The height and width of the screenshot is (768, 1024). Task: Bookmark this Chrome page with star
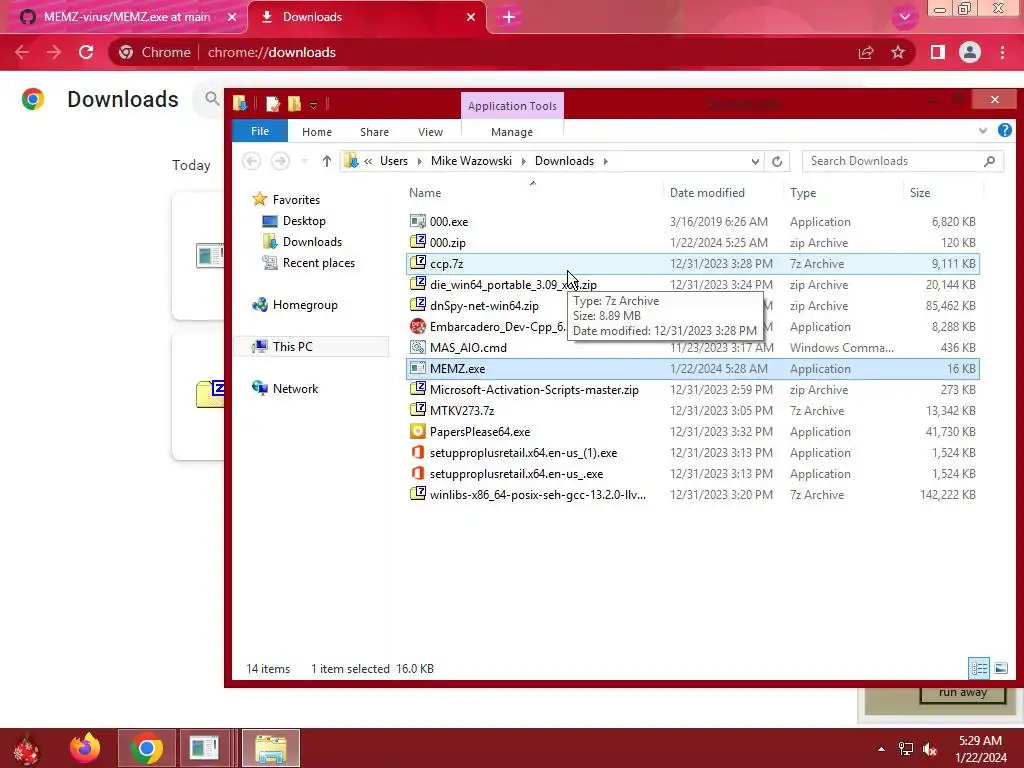point(898,52)
